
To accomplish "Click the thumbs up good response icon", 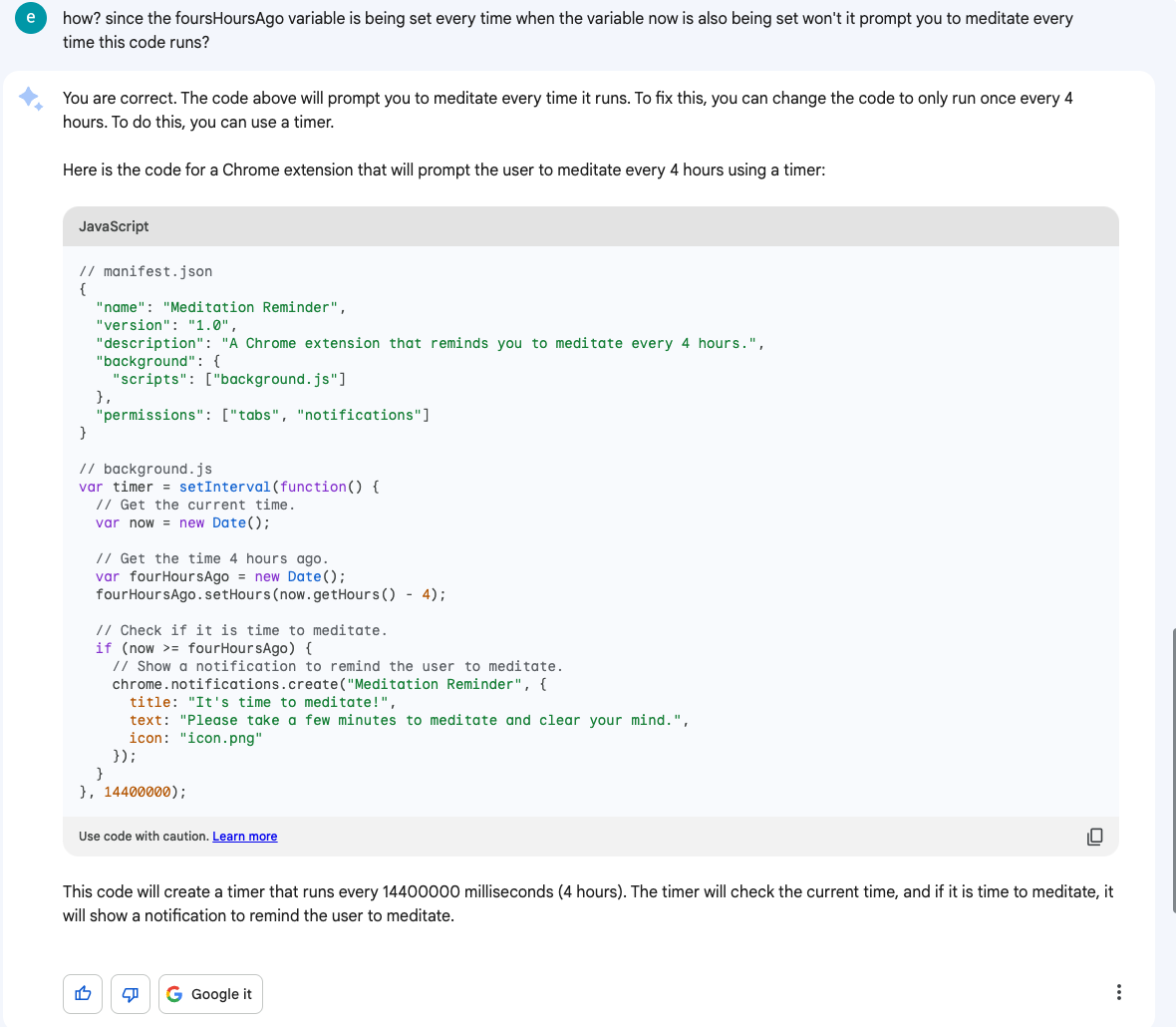I will (83, 994).
